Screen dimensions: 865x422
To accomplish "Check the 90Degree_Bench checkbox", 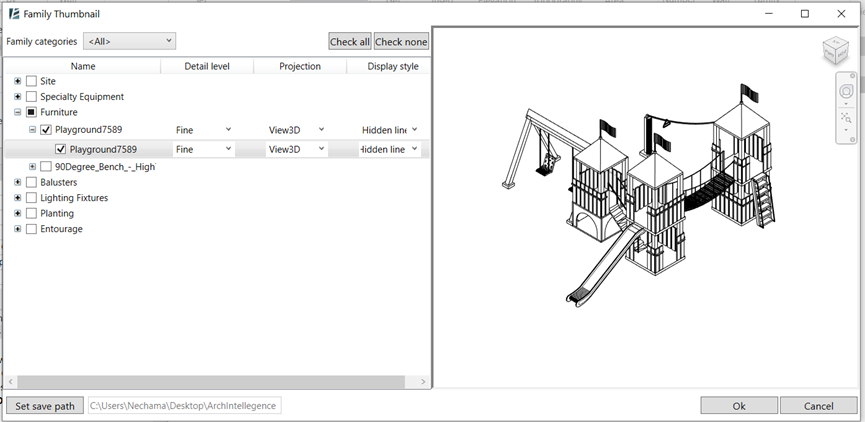I will pos(46,167).
